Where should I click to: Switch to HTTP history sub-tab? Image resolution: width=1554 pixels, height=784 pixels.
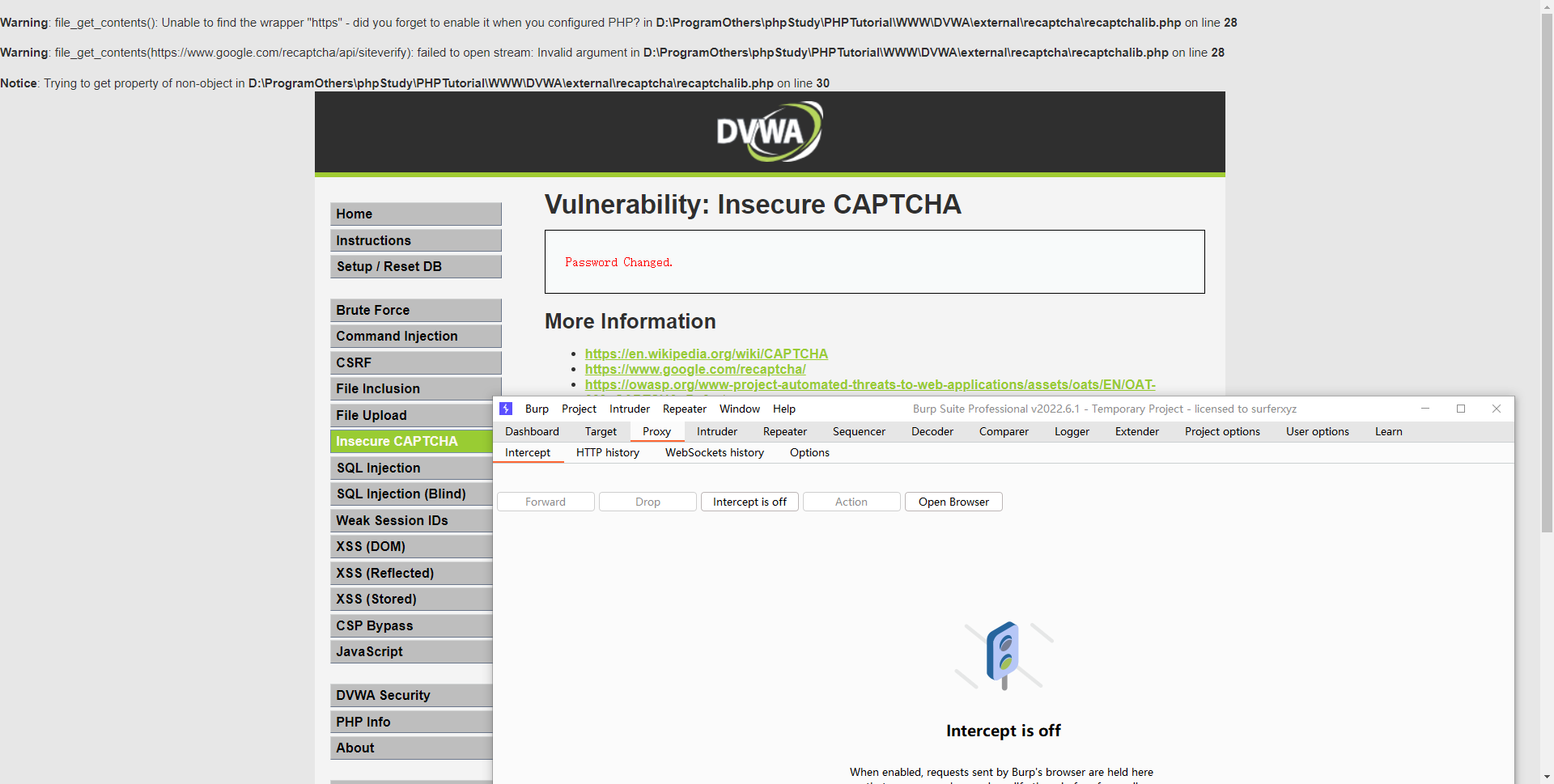pyautogui.click(x=608, y=452)
